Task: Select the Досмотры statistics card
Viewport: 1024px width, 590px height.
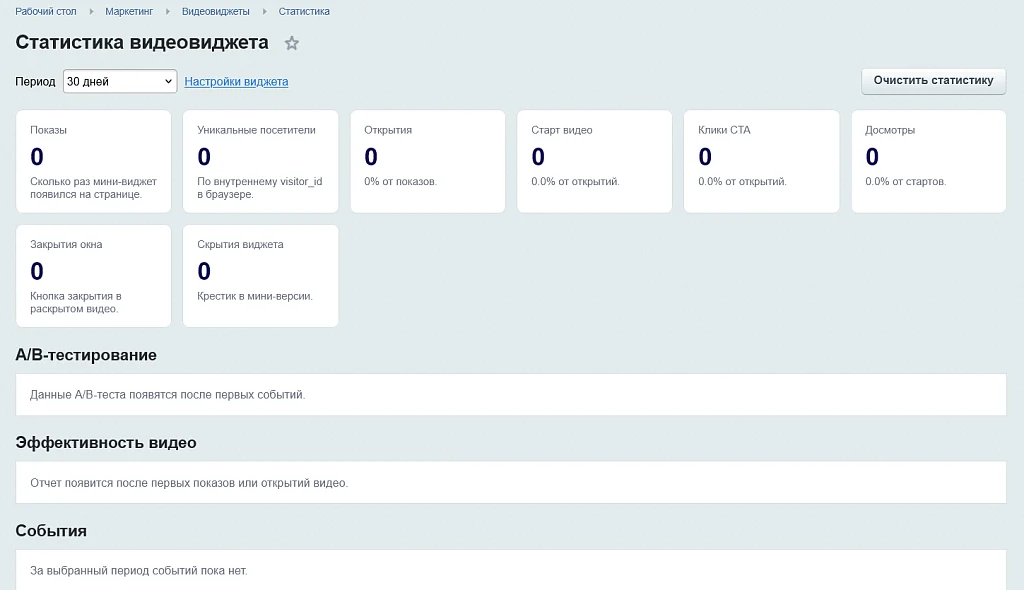Action: click(929, 161)
